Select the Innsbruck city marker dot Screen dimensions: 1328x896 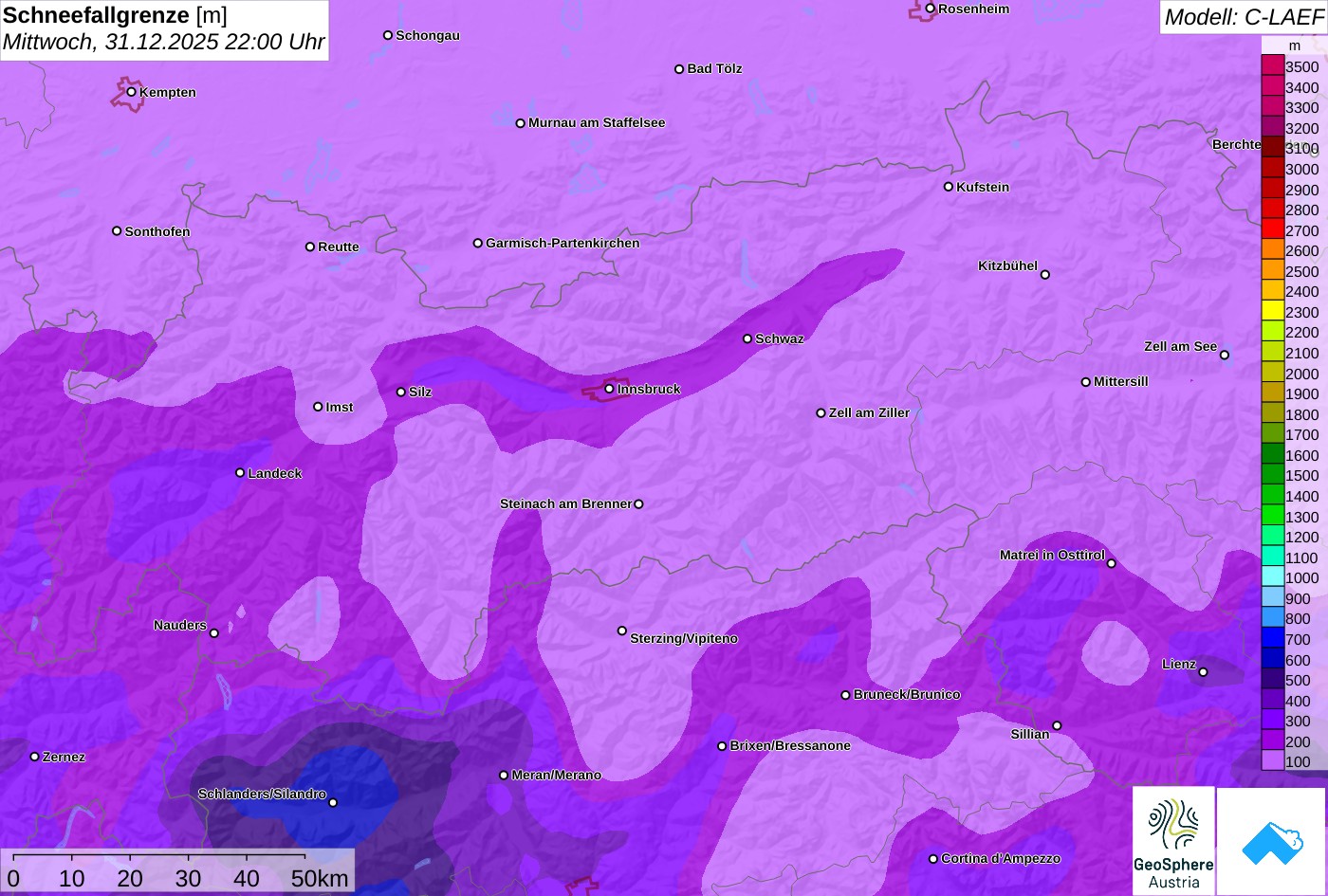609,389
